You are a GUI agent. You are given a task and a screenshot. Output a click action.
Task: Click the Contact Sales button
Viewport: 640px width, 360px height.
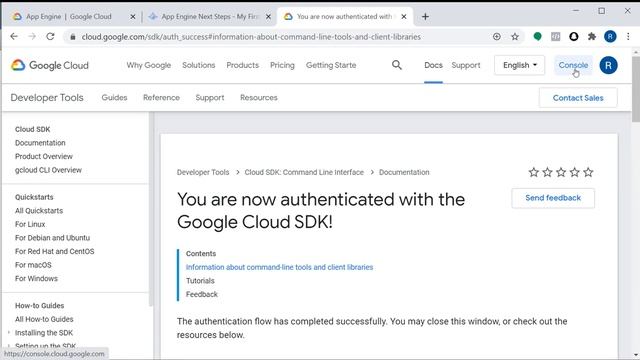click(x=578, y=98)
